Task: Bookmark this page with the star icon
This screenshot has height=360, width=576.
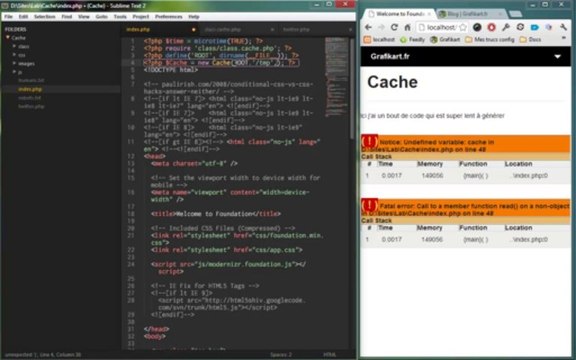Action: click(463, 27)
